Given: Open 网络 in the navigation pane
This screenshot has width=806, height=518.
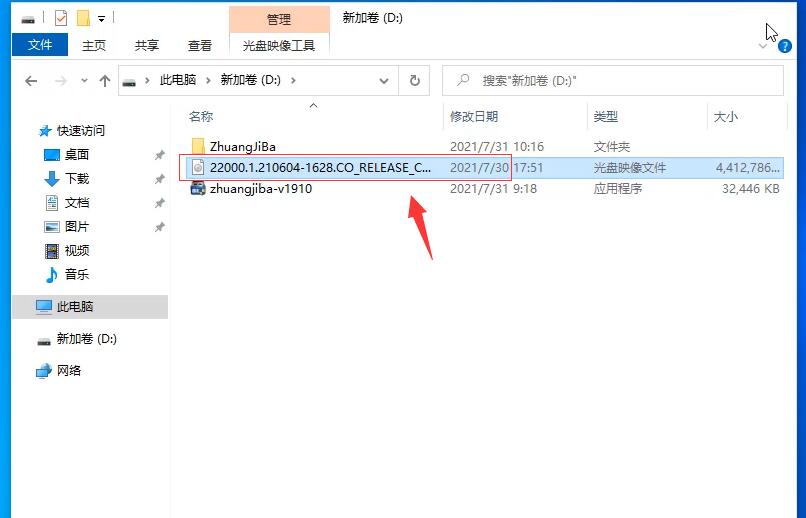Looking at the screenshot, I should click(69, 371).
